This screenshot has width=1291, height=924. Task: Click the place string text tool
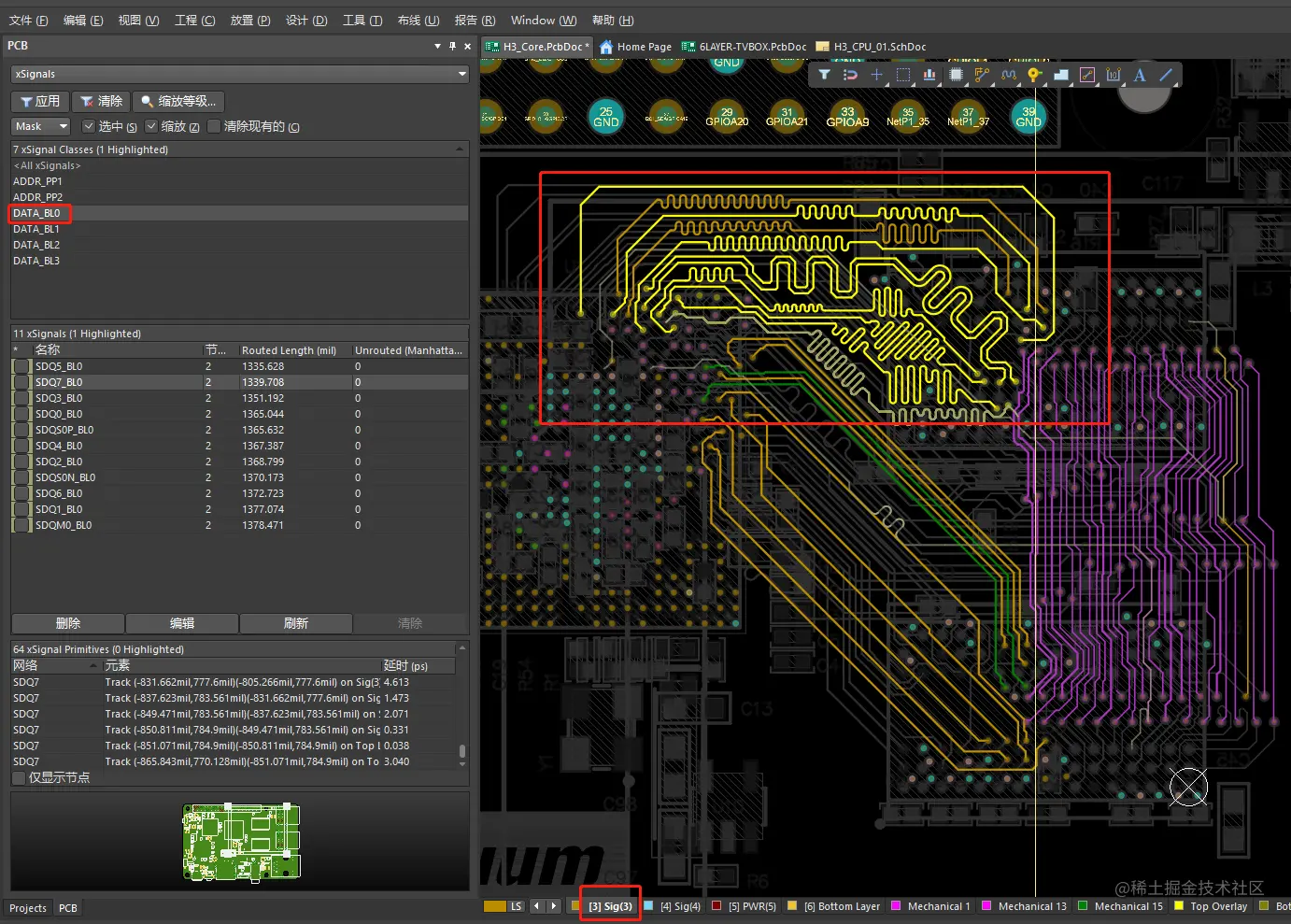pyautogui.click(x=1140, y=75)
